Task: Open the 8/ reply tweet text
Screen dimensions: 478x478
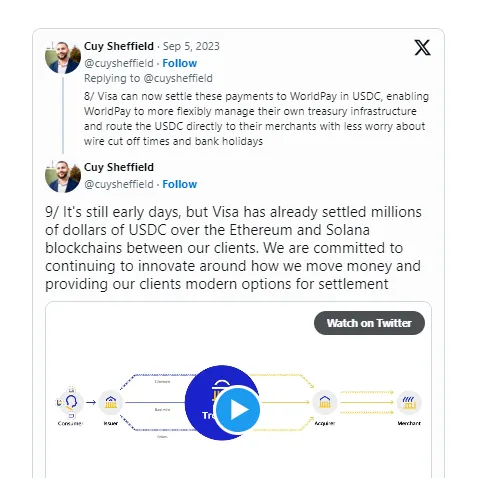Action: pos(256,119)
